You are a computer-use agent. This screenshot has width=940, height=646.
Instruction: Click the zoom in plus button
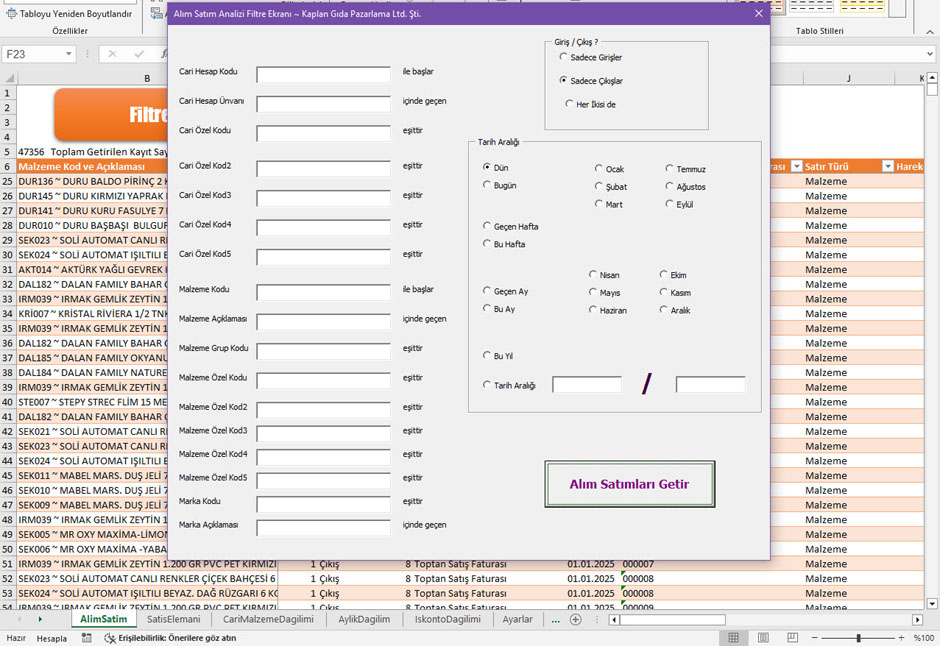pyautogui.click(x=901, y=638)
